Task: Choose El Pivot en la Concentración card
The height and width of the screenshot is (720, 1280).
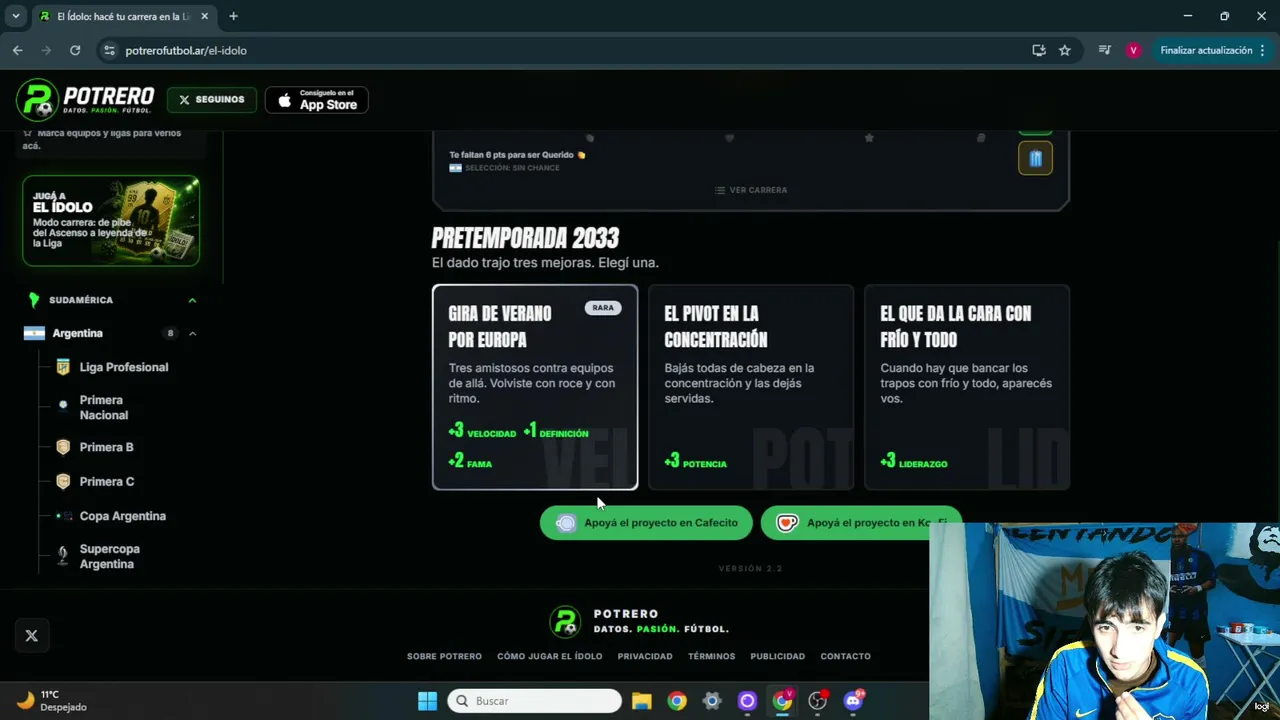Action: (751, 388)
